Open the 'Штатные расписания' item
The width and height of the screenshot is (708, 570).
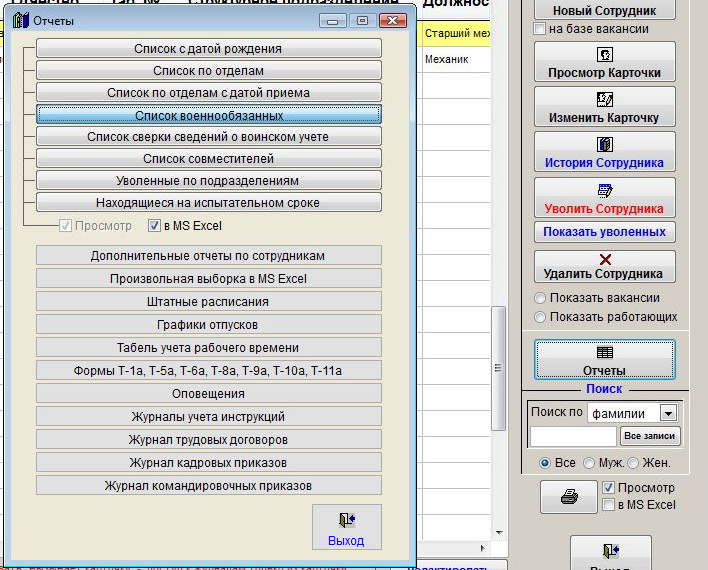(x=209, y=301)
